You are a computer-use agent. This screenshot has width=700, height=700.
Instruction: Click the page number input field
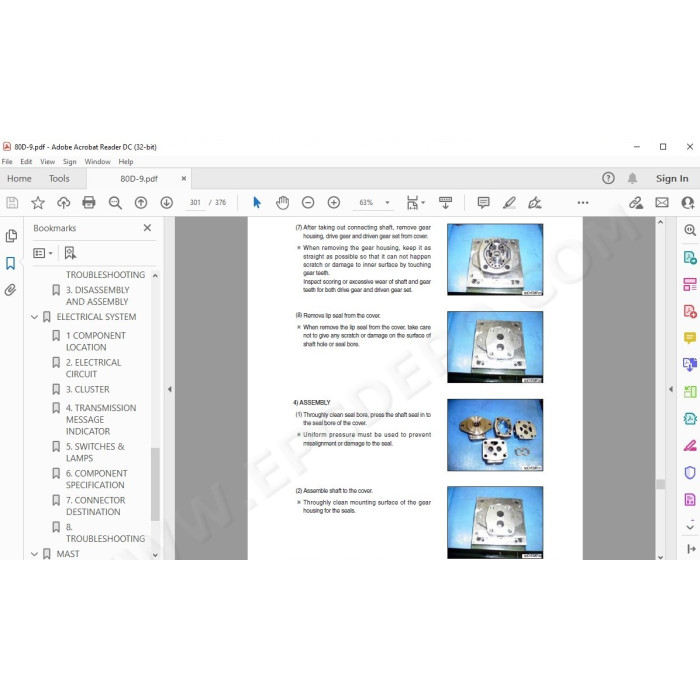pos(195,203)
